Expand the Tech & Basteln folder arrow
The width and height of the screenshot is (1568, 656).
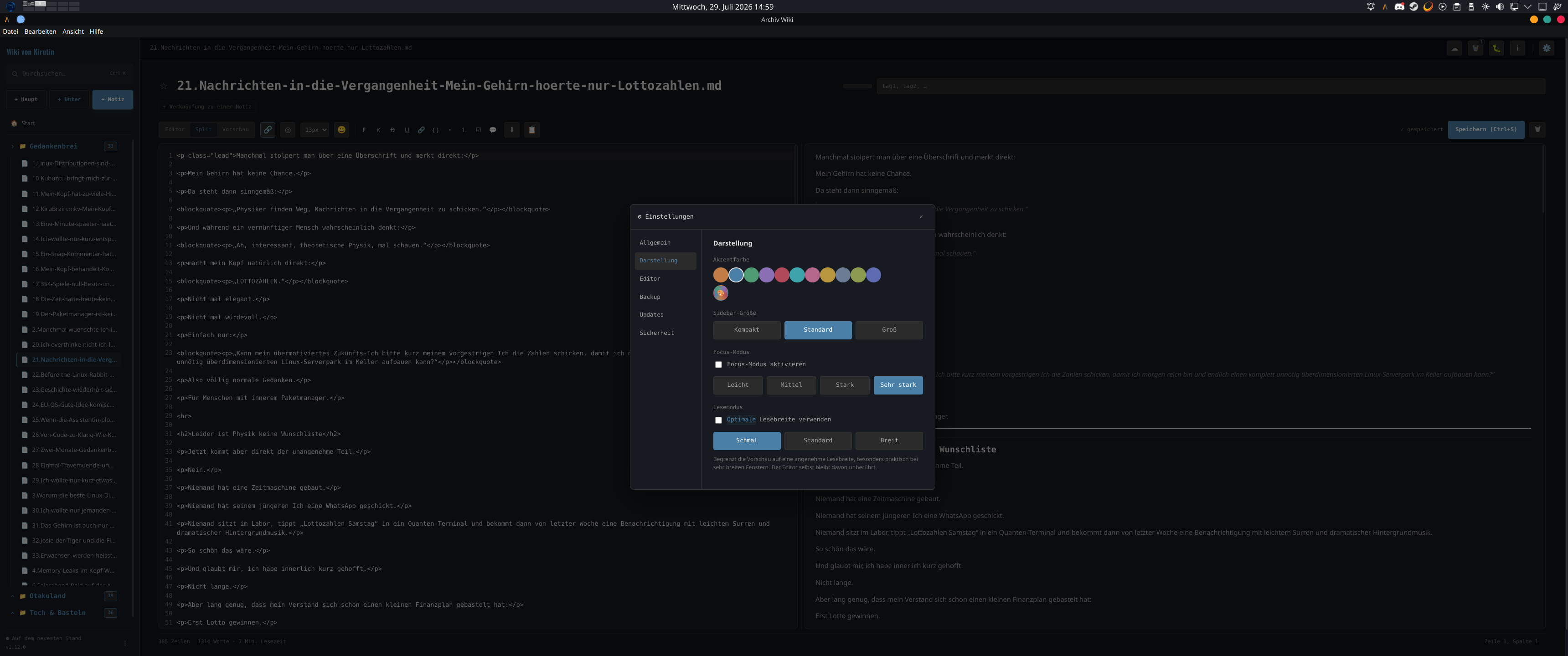click(12, 613)
